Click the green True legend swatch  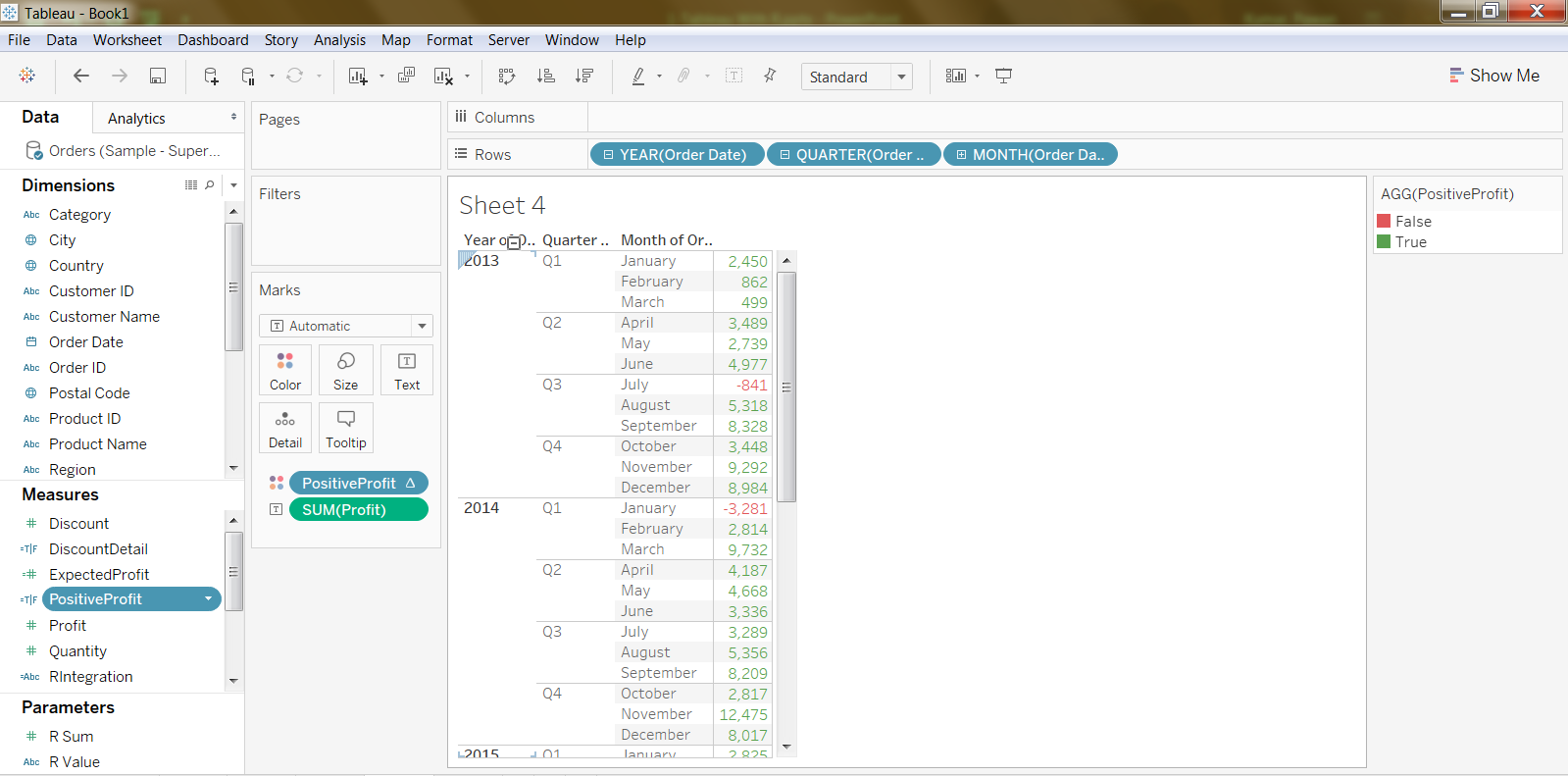coord(1384,241)
